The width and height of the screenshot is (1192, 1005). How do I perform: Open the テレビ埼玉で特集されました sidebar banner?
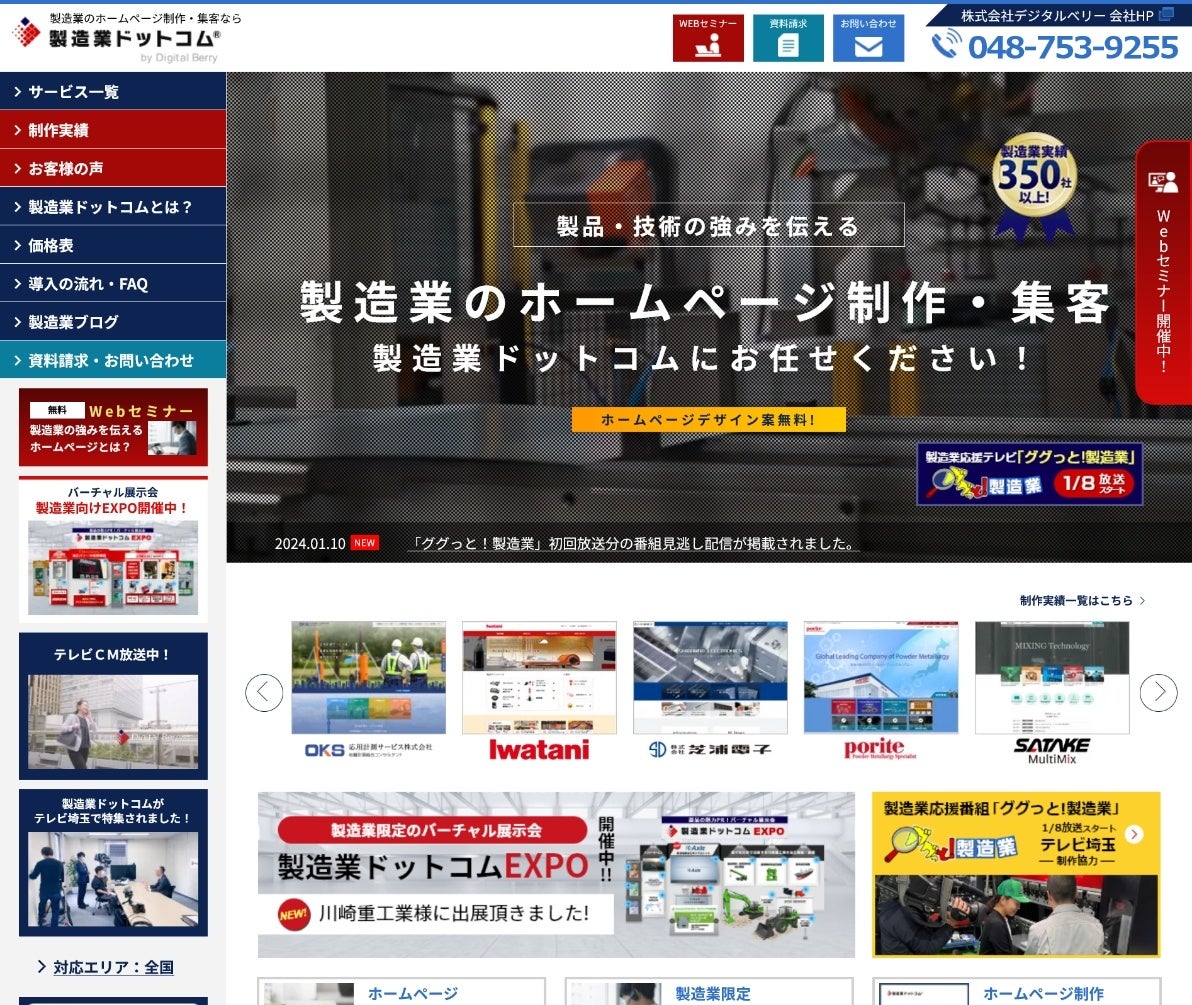point(113,863)
